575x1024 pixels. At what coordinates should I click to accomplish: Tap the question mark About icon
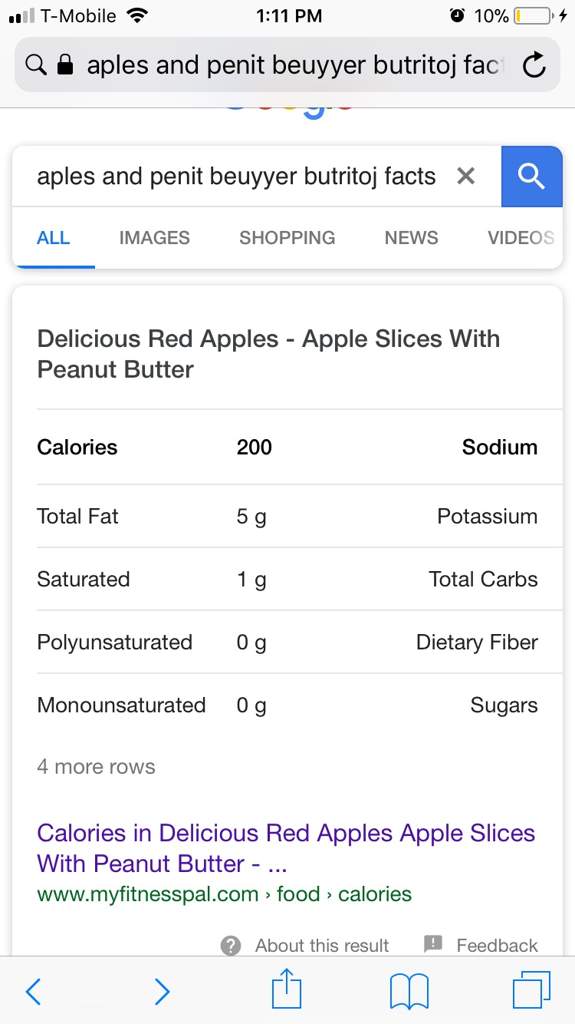[231, 945]
